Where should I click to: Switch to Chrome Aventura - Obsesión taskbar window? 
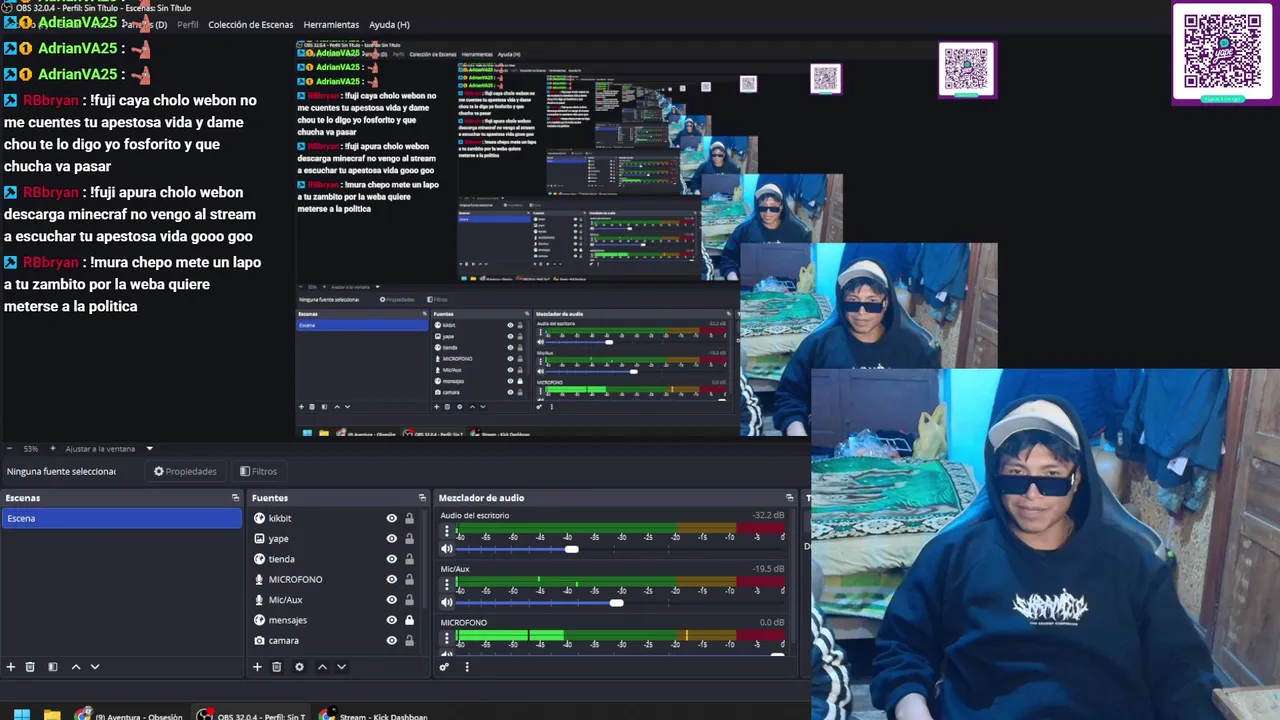click(x=128, y=715)
